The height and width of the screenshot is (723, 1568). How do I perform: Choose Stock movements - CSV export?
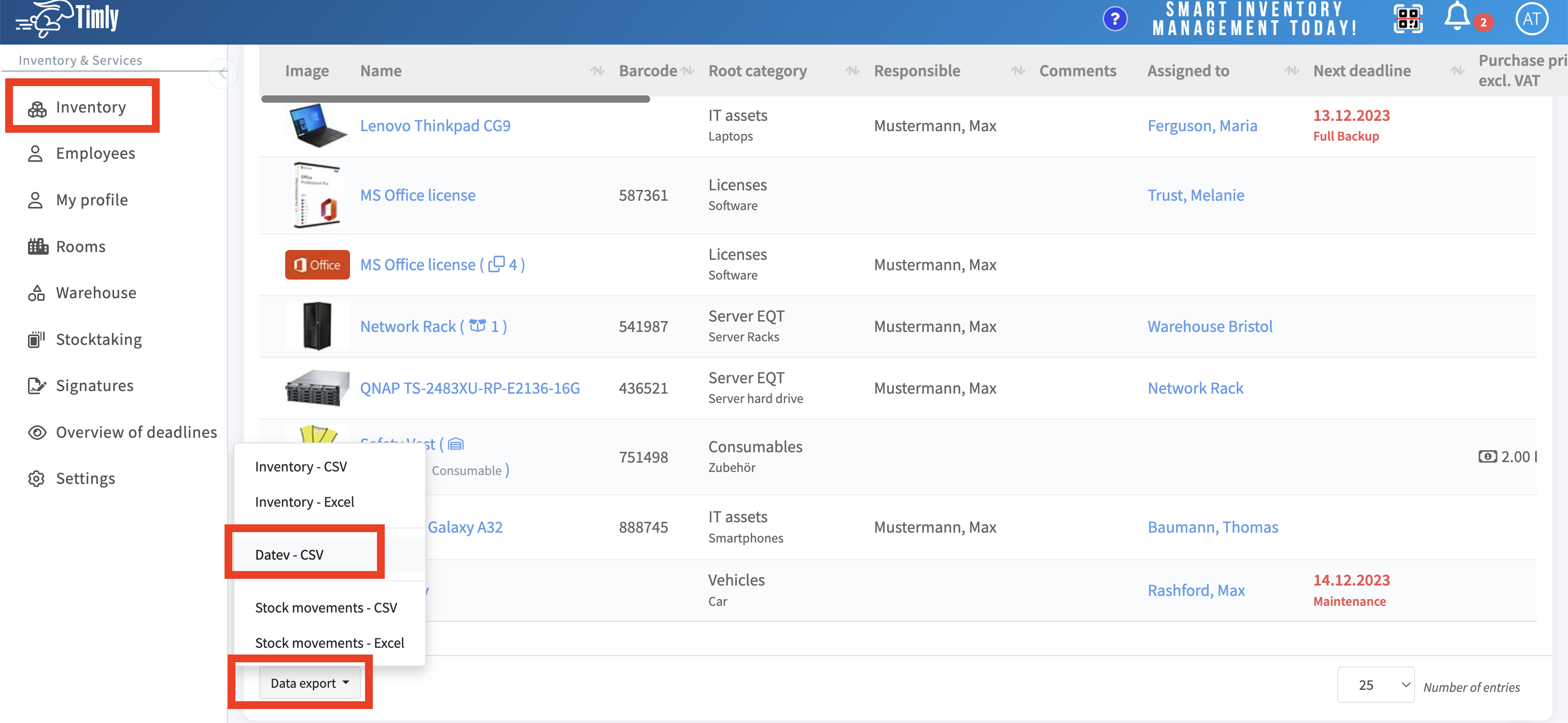click(326, 607)
